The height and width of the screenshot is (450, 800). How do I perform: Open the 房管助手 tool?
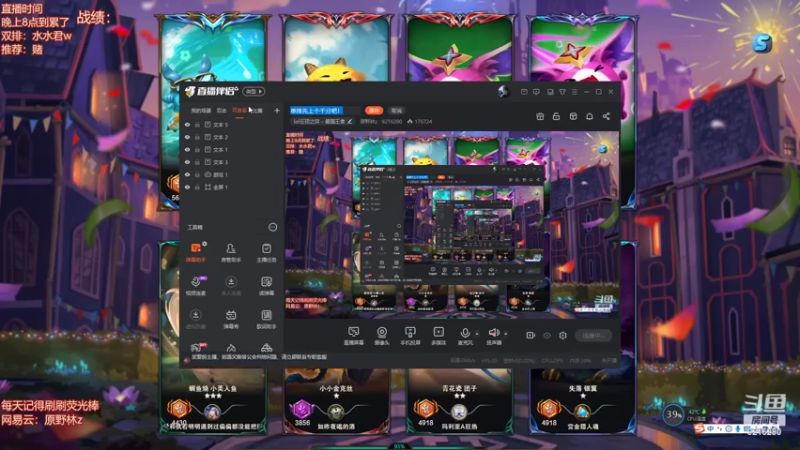[x=231, y=253]
